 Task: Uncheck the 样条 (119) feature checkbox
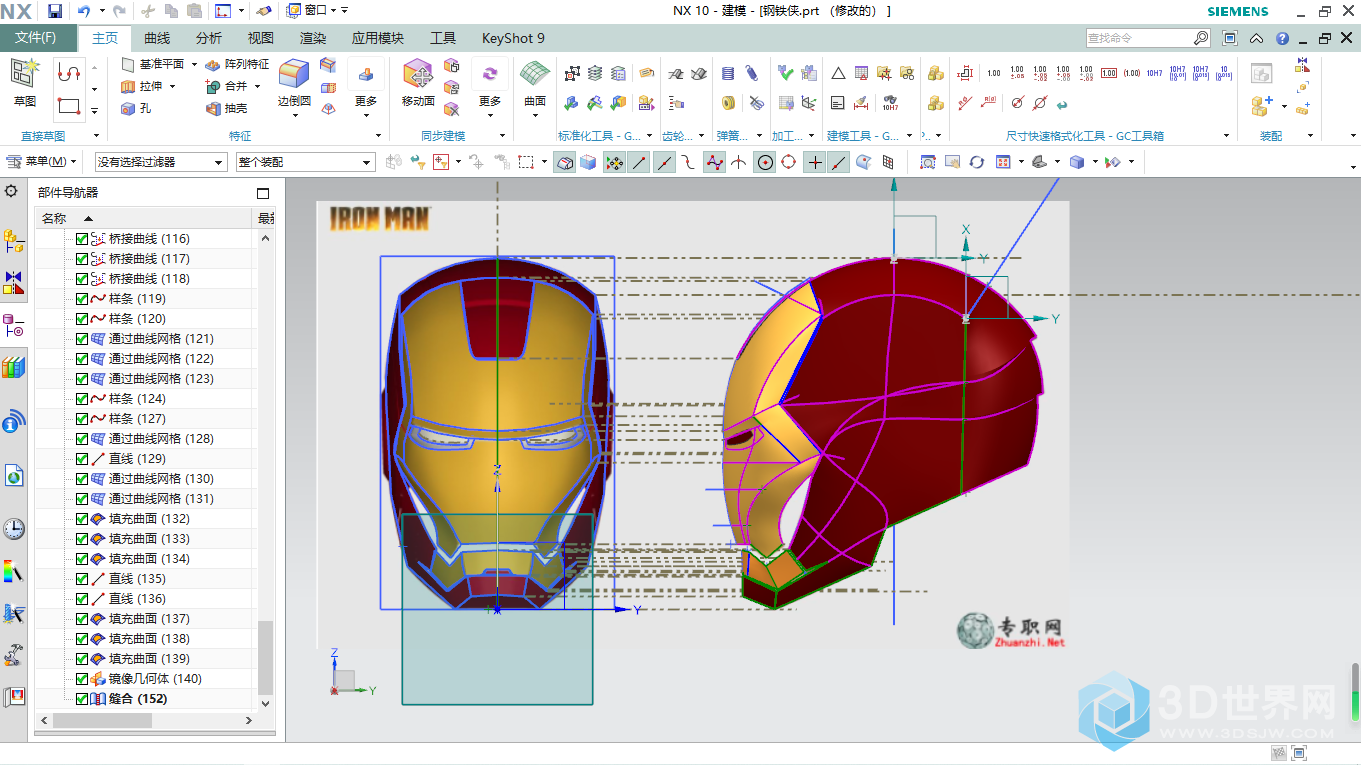click(82, 299)
